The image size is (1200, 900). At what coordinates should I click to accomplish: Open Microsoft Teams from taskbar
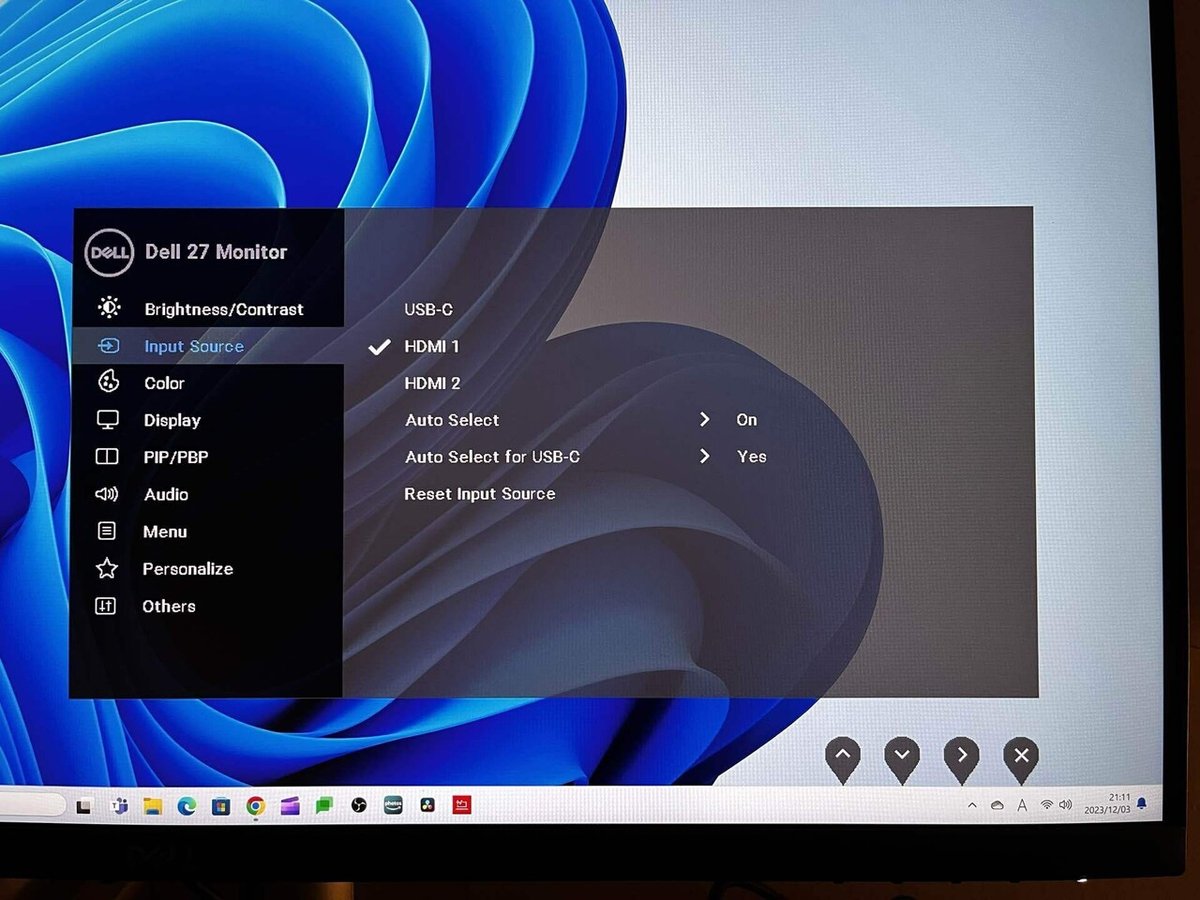click(x=120, y=806)
